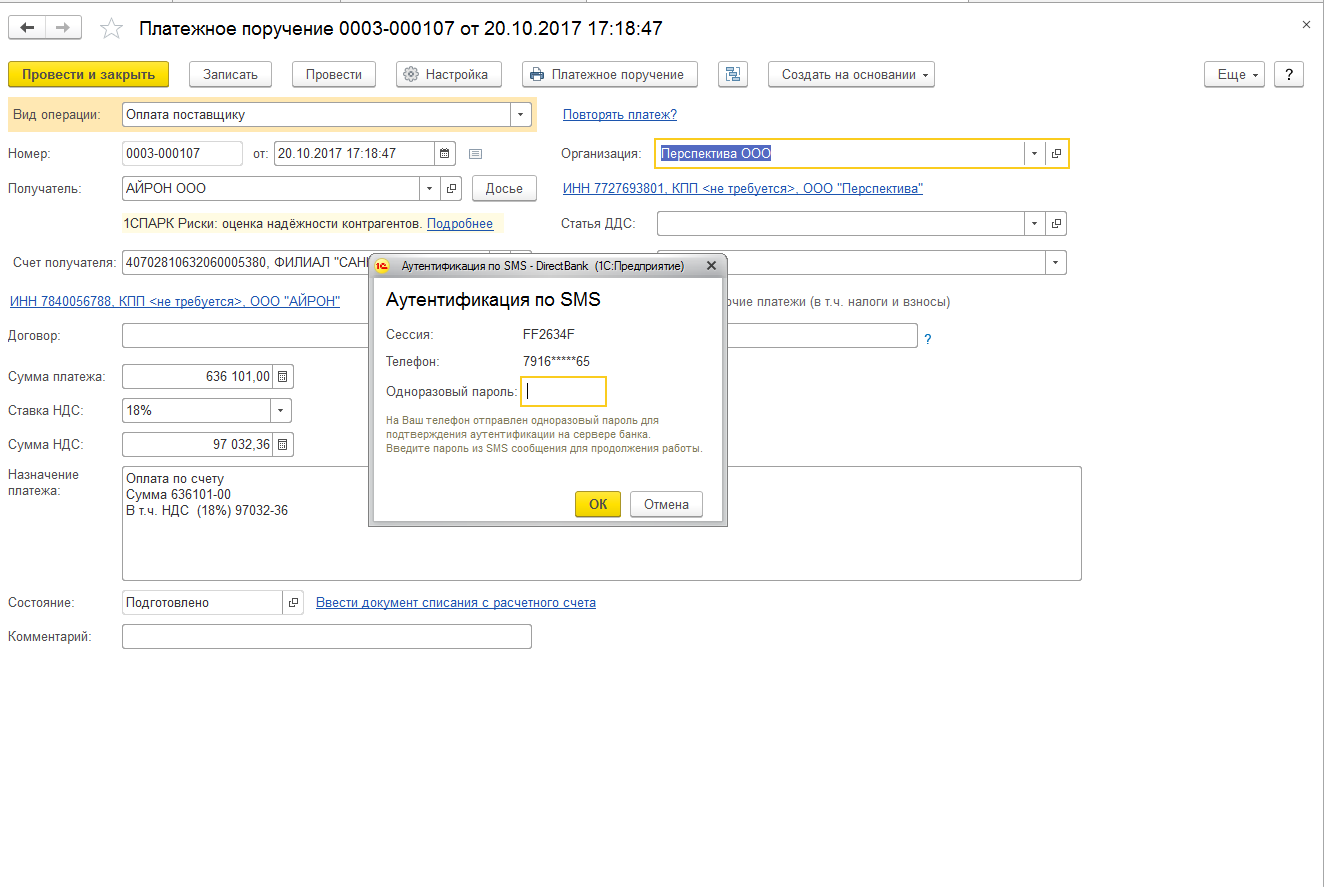Open calendar picker for document date
The height and width of the screenshot is (887, 1324).
pyautogui.click(x=445, y=154)
